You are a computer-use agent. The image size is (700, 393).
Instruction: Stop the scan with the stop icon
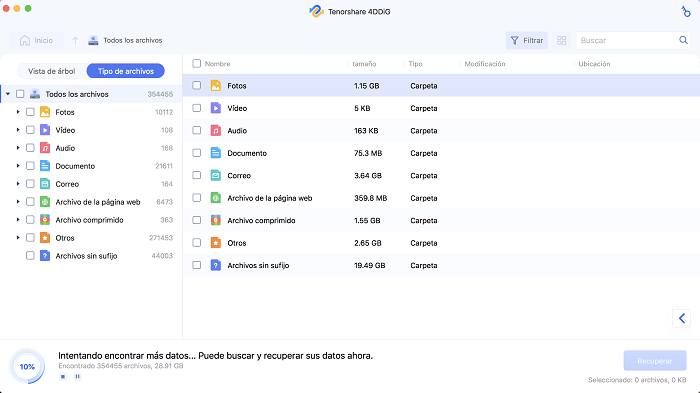(x=63, y=376)
